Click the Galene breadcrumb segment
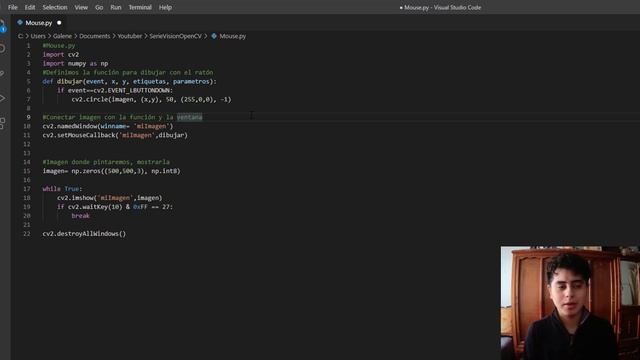Viewport: 640px width, 360px height. pos(62,36)
